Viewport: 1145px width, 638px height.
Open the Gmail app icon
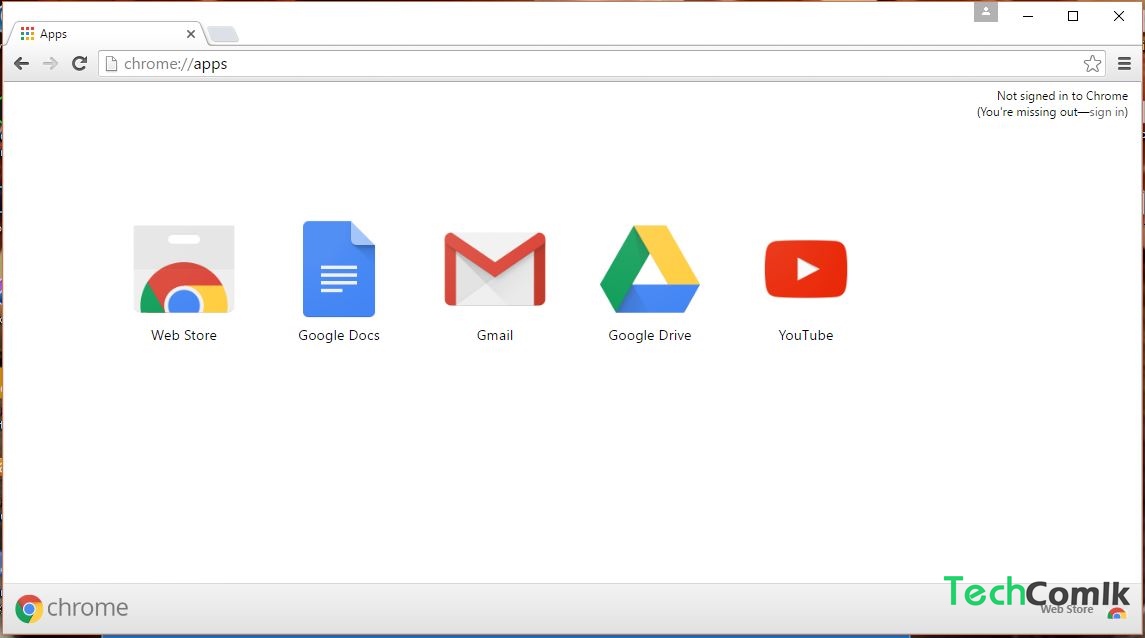click(x=495, y=269)
